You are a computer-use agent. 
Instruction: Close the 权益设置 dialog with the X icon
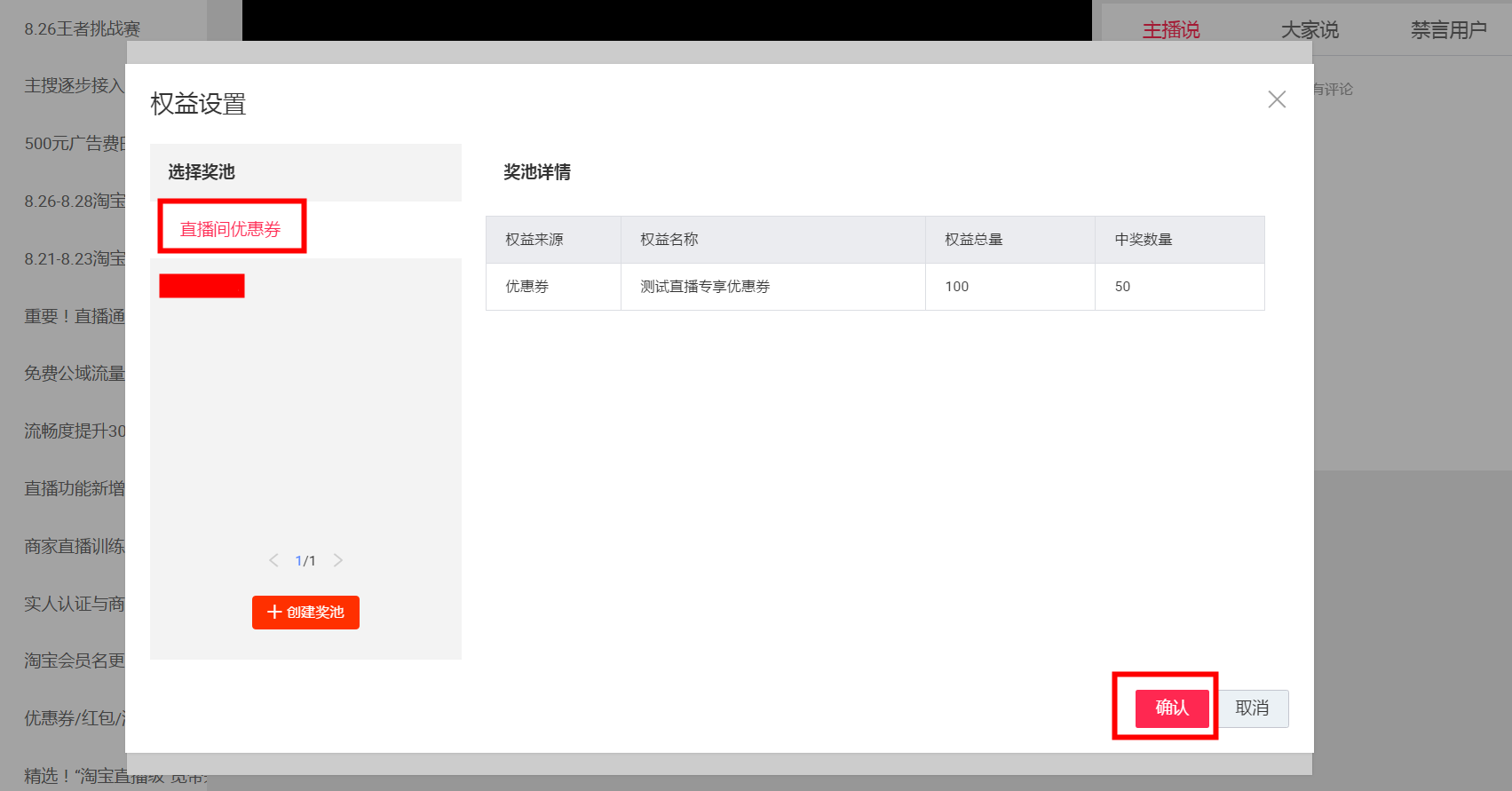point(1277,99)
